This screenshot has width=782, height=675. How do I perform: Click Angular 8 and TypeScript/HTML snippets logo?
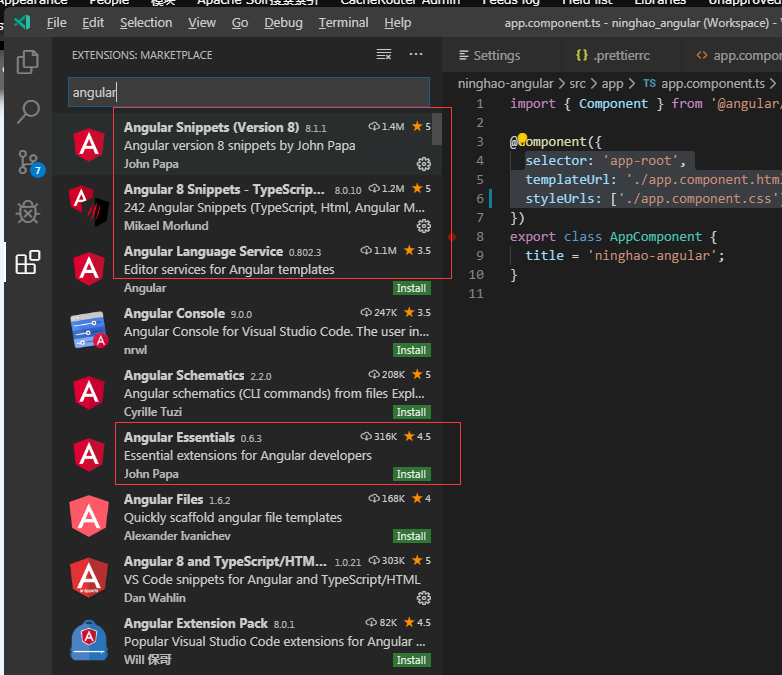(x=89, y=578)
